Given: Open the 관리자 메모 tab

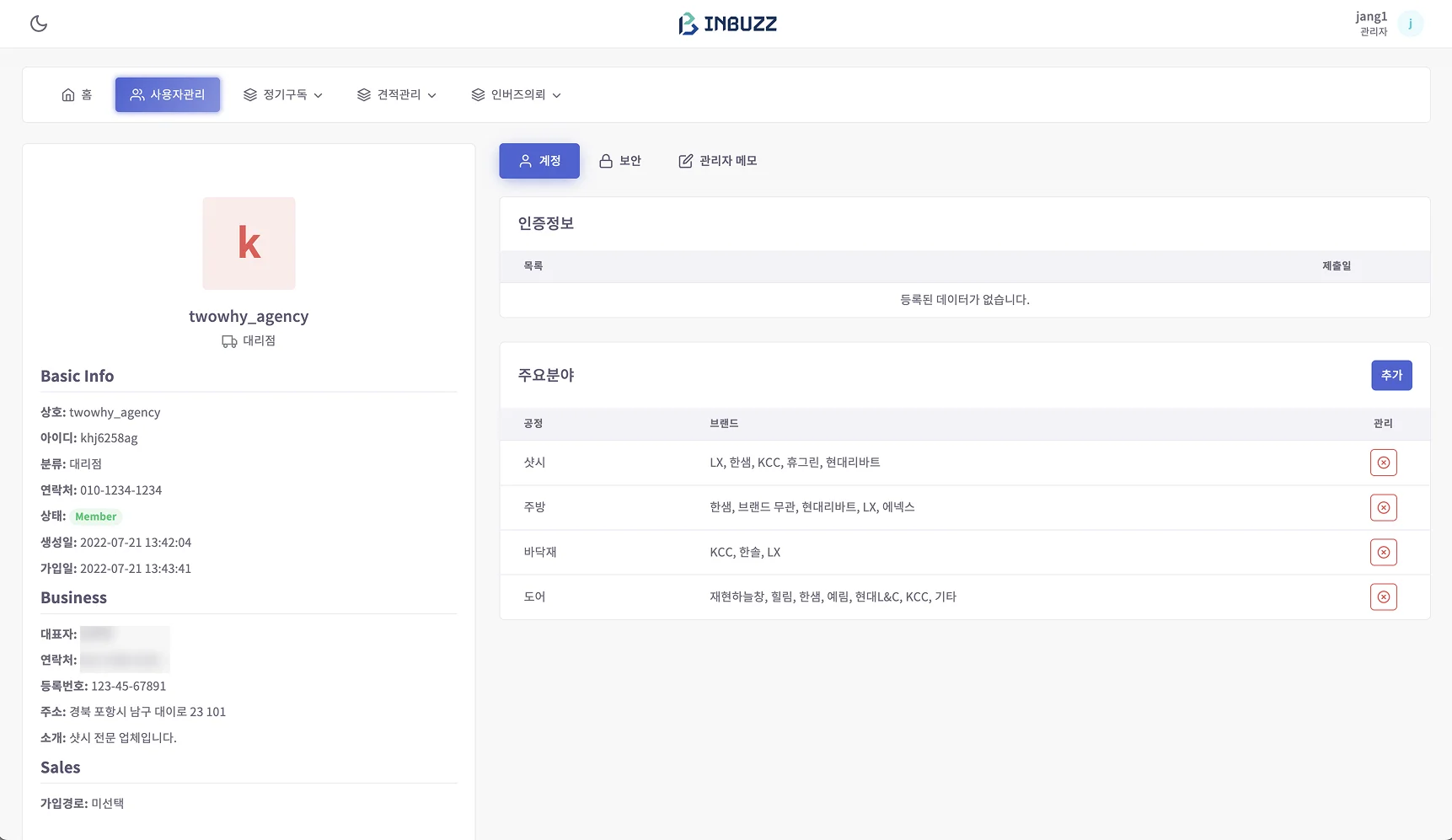Looking at the screenshot, I should click(x=718, y=161).
